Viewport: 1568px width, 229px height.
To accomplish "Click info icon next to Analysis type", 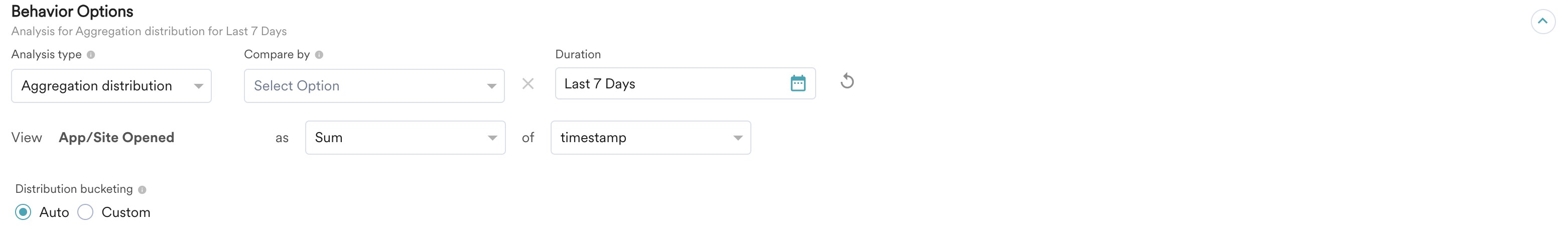I will (x=91, y=55).
